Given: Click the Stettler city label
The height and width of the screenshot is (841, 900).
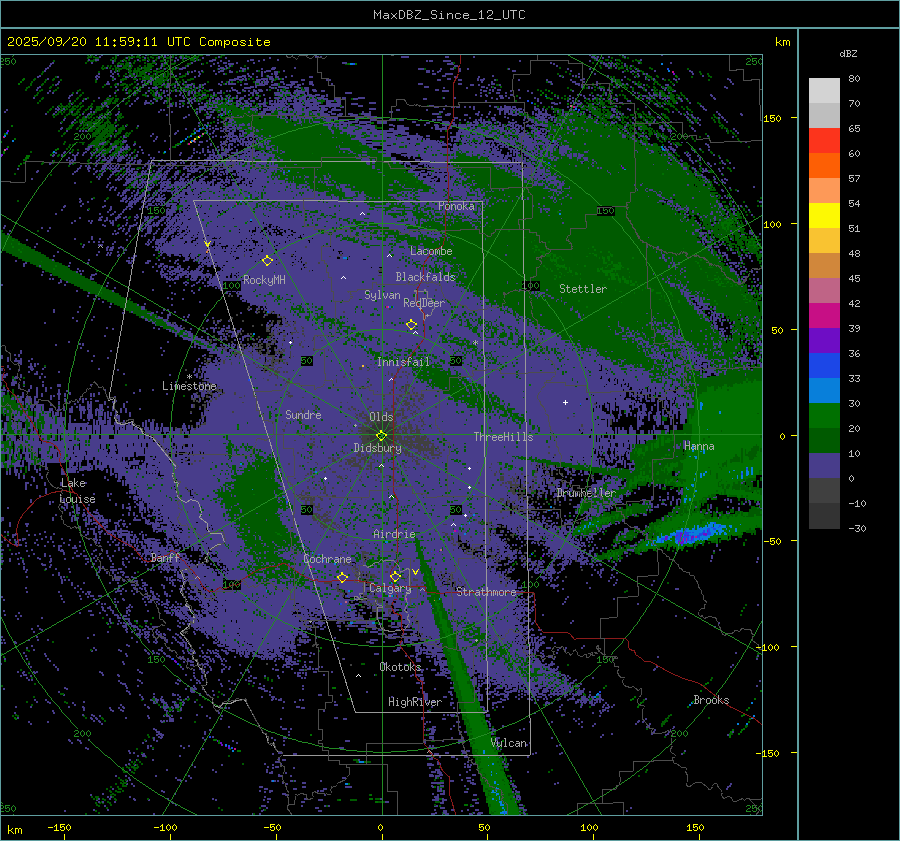Looking at the screenshot, I should [582, 289].
